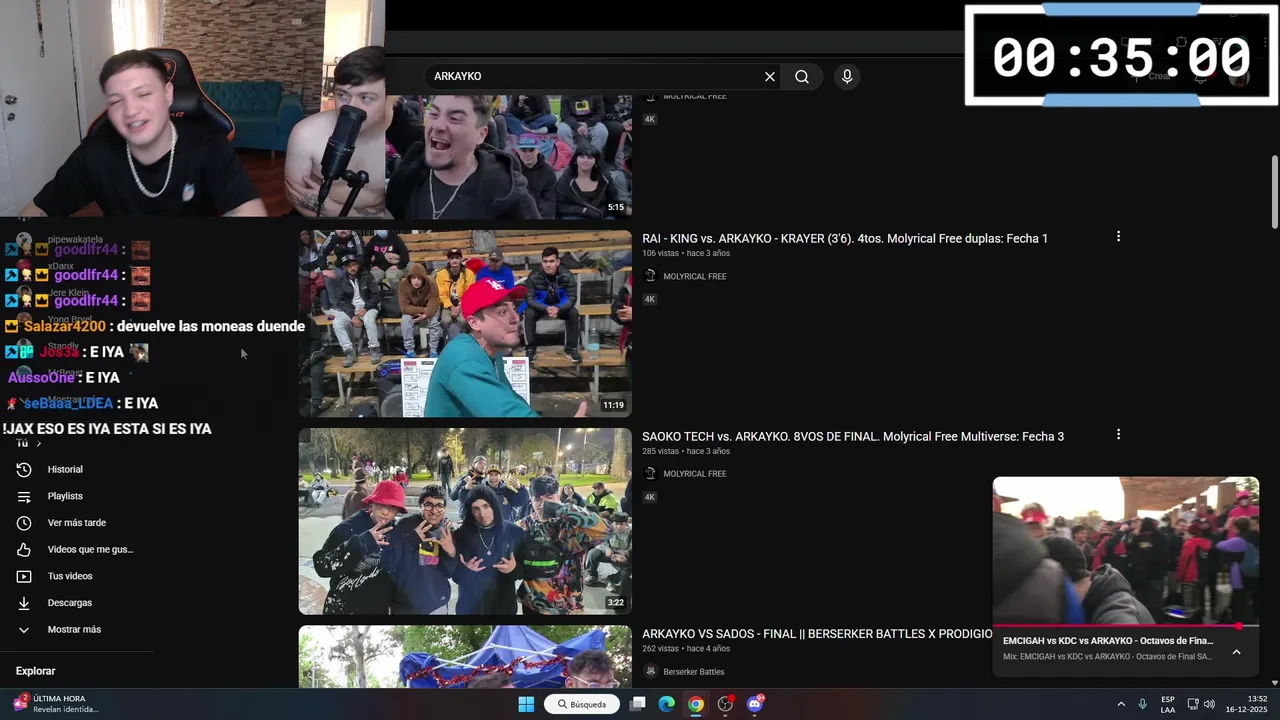
Task: Expand the miniplayer queue chevron
Action: (1236, 652)
